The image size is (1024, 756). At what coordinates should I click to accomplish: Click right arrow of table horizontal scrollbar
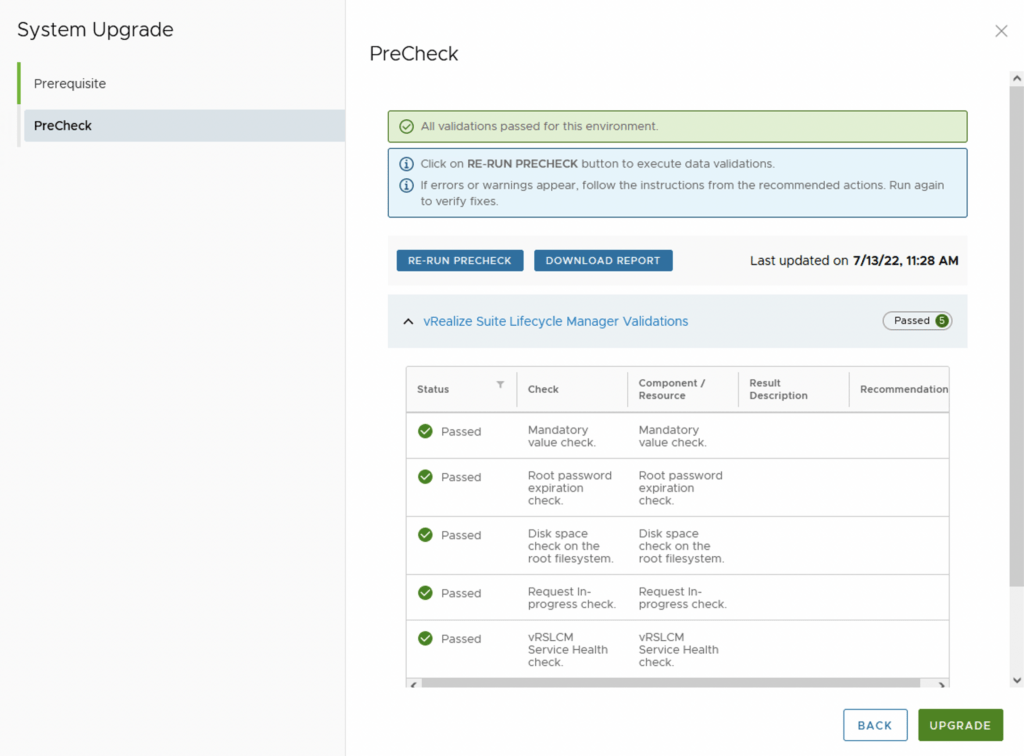point(942,684)
